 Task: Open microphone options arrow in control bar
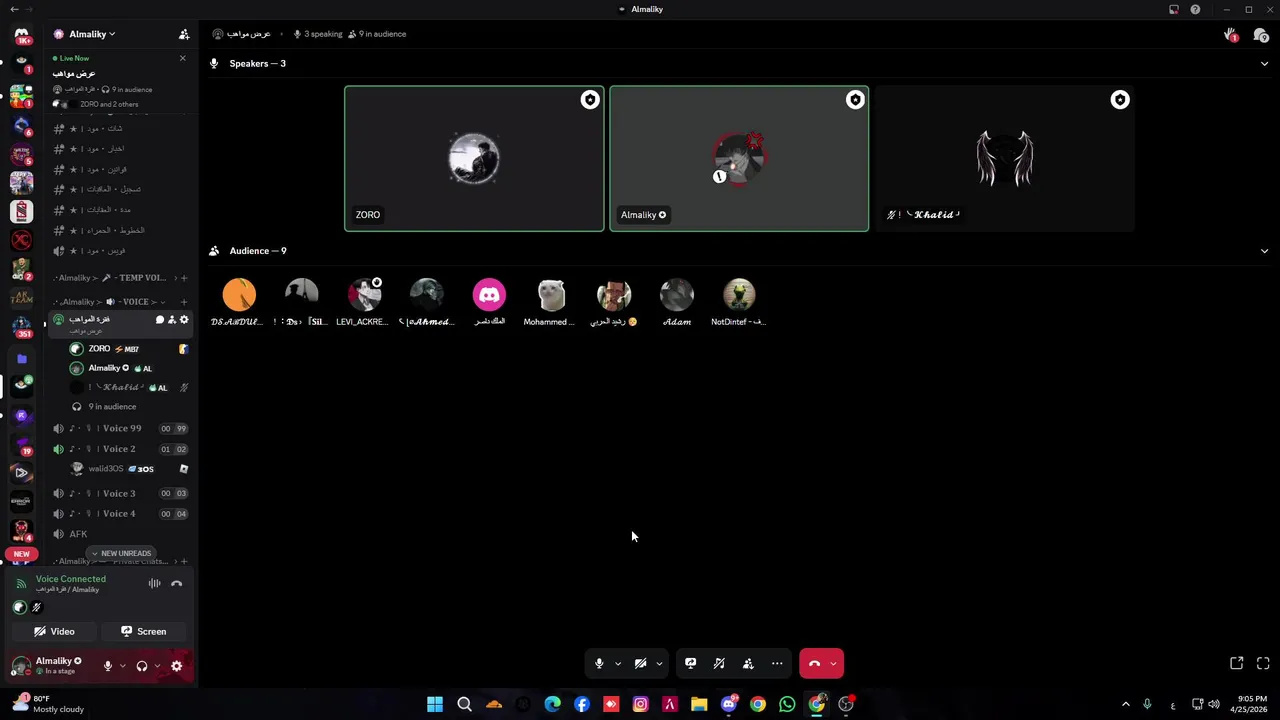pyautogui.click(x=618, y=663)
